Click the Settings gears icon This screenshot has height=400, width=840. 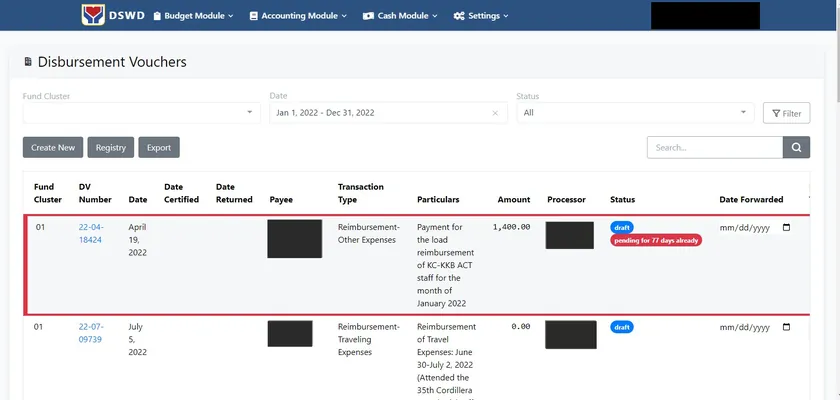pyautogui.click(x=459, y=16)
